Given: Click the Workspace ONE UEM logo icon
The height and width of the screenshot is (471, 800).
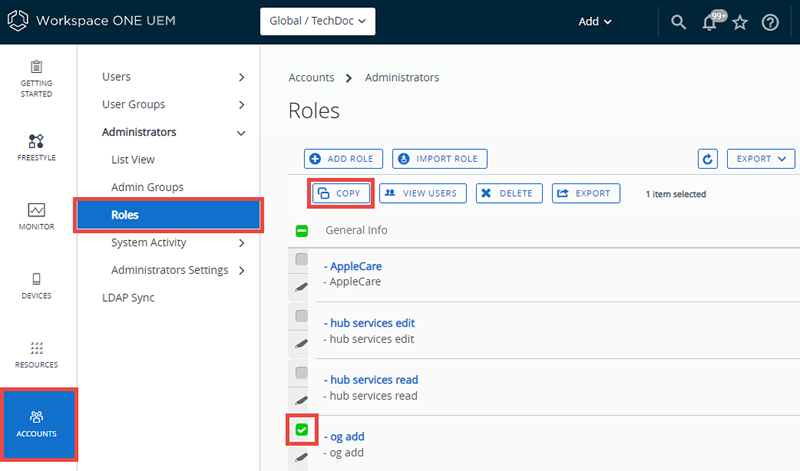Looking at the screenshot, I should [18, 21].
